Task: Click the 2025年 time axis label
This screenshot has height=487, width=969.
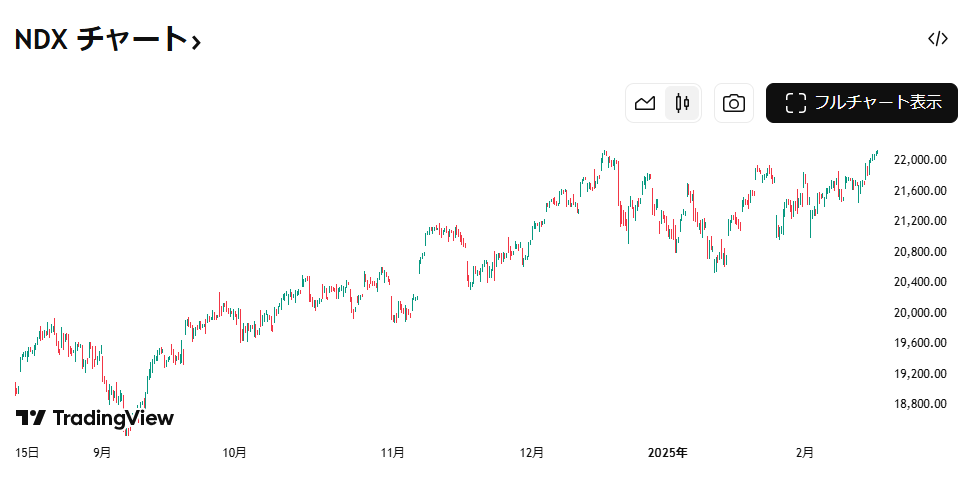Action: 667,453
